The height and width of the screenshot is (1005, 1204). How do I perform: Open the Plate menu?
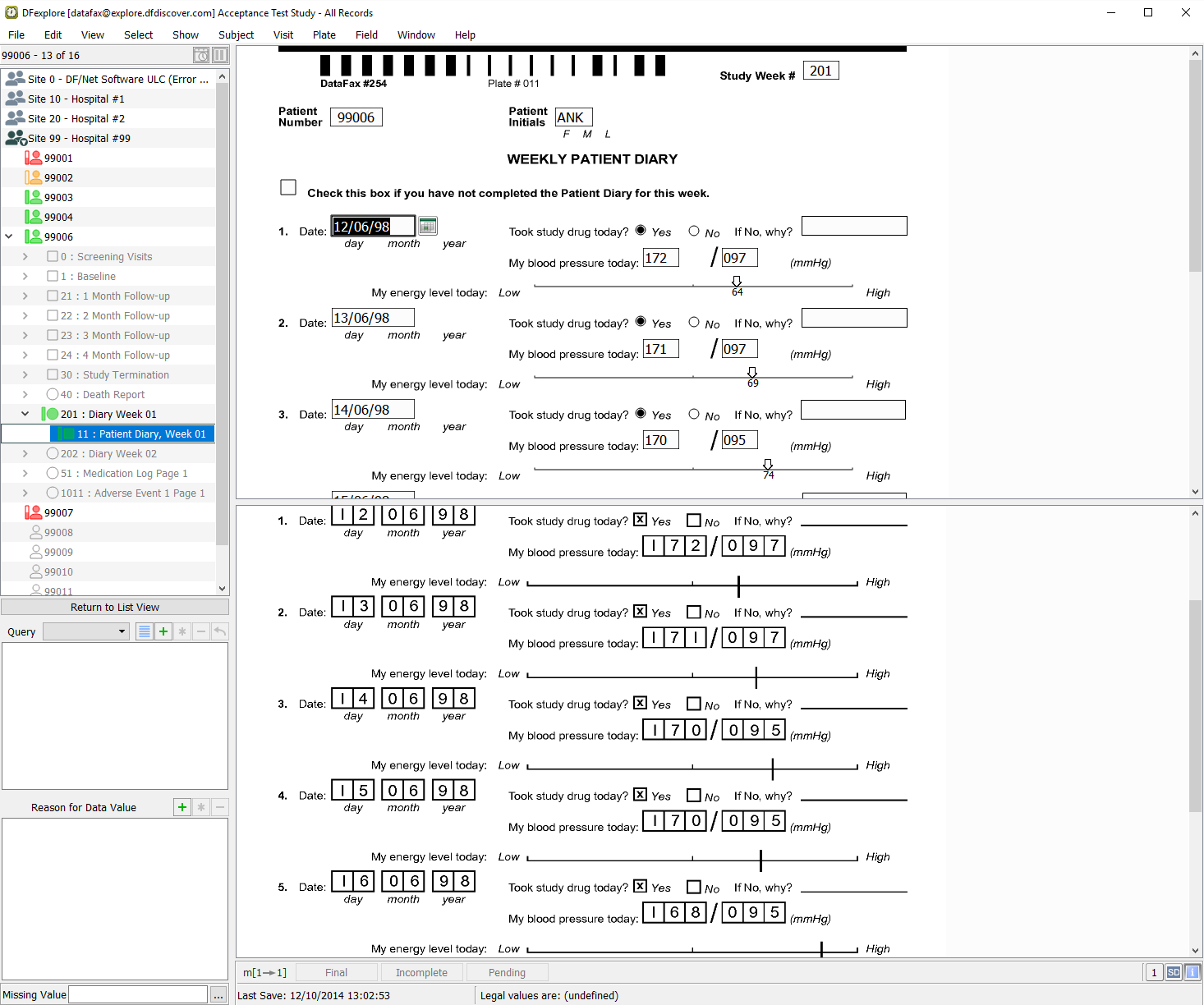tap(324, 34)
